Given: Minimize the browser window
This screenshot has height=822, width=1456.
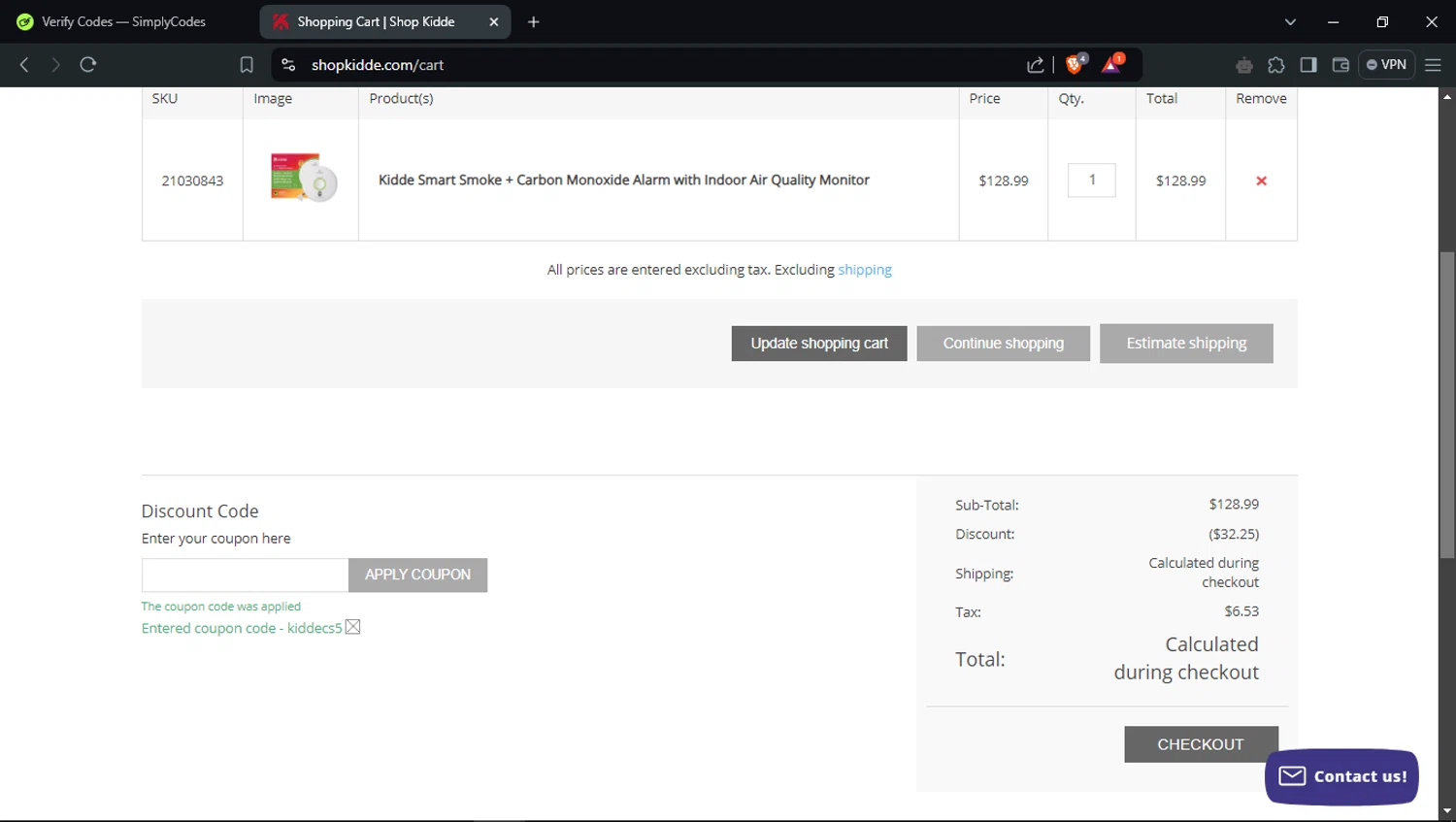Looking at the screenshot, I should (1334, 21).
